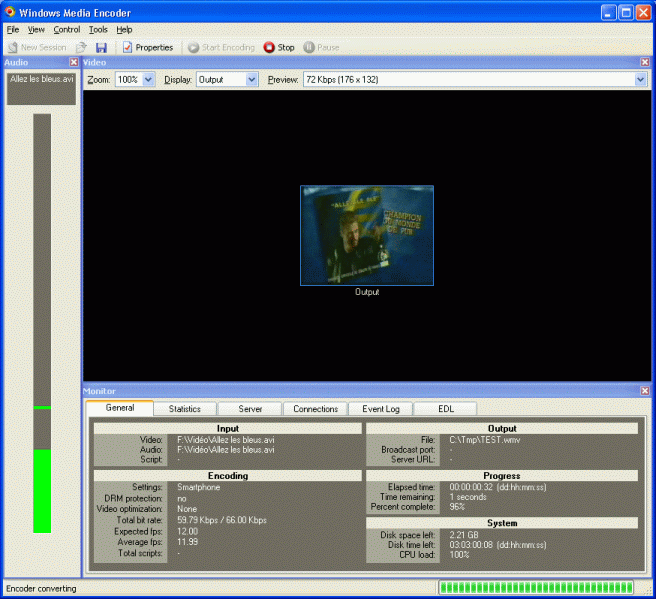Minimize the Windows Media Encoder window
This screenshot has width=656, height=599.
tap(608, 13)
